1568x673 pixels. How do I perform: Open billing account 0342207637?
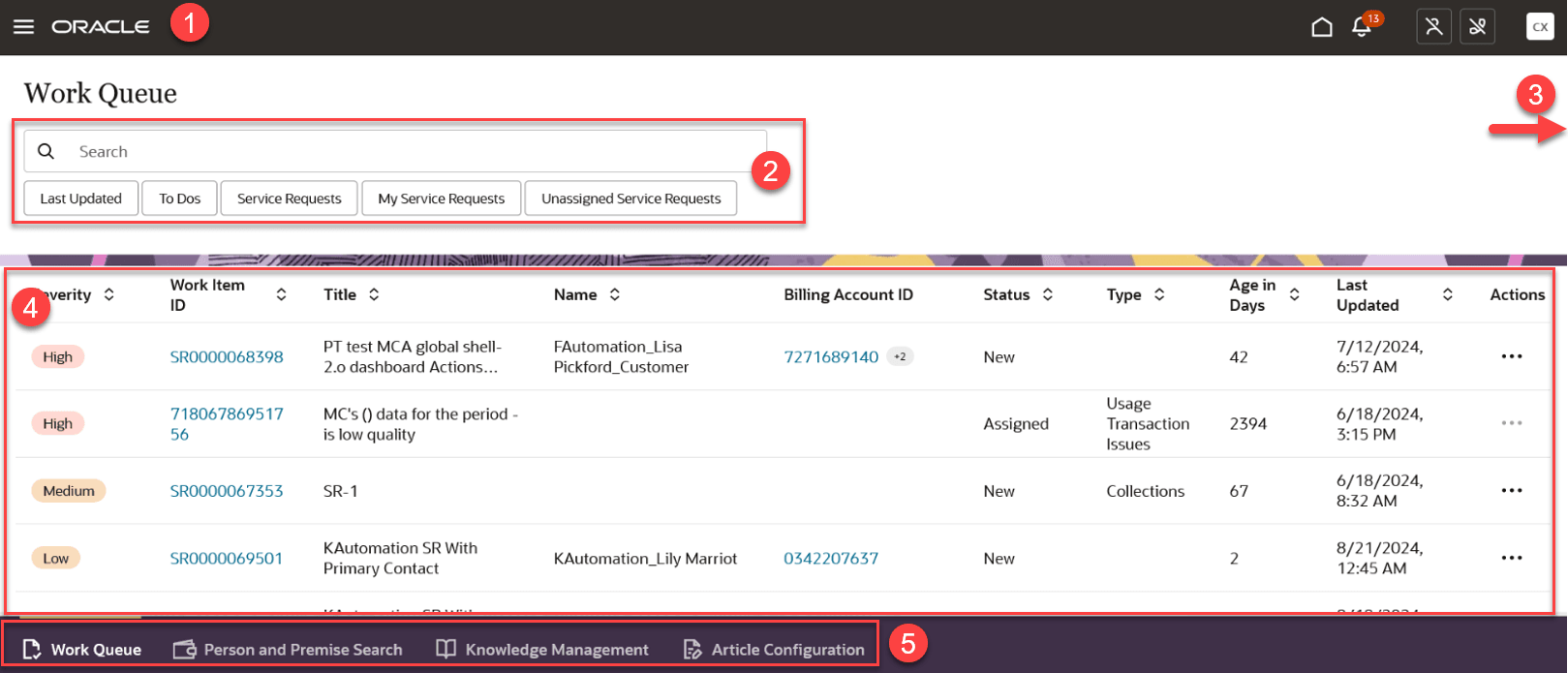pos(831,558)
